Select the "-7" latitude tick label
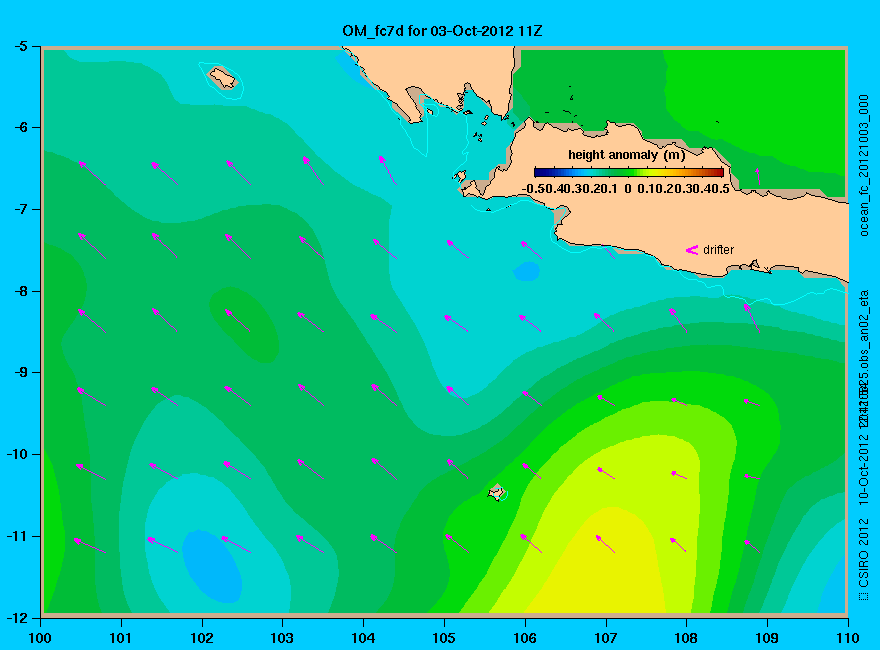Screen dimensions: 880x650 (21, 209)
